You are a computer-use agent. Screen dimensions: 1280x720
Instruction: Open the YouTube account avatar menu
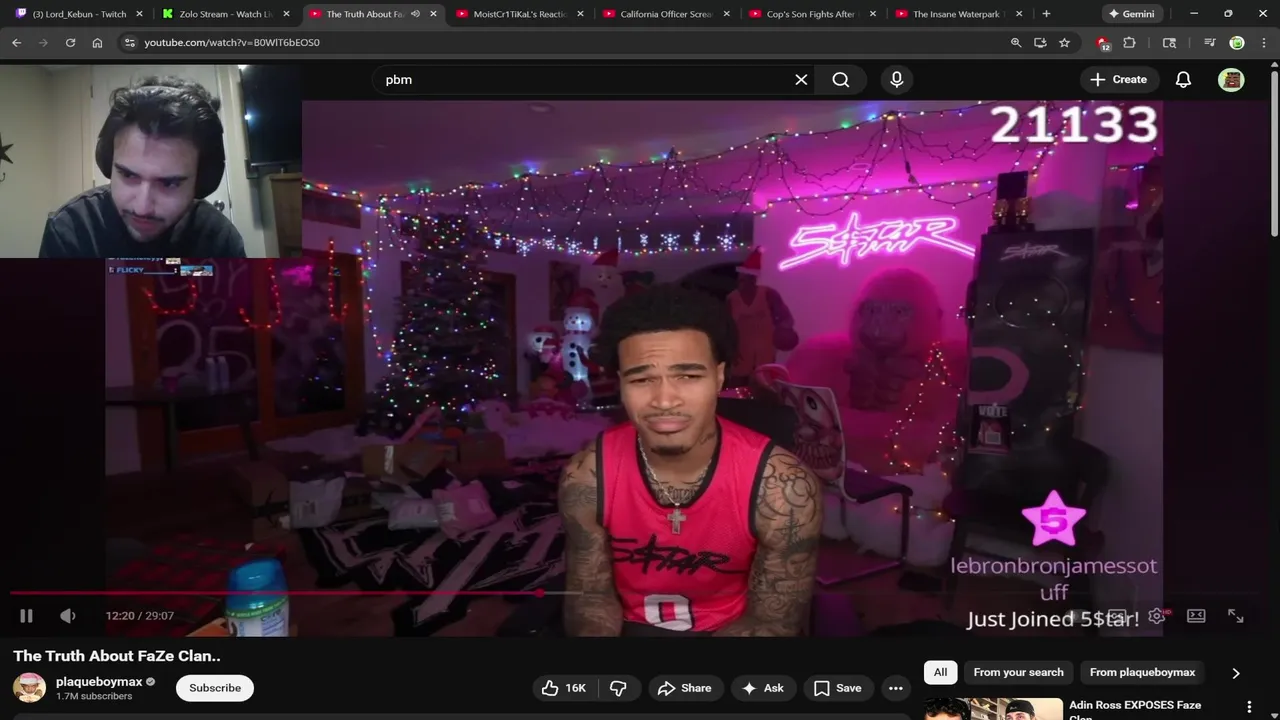(1231, 80)
